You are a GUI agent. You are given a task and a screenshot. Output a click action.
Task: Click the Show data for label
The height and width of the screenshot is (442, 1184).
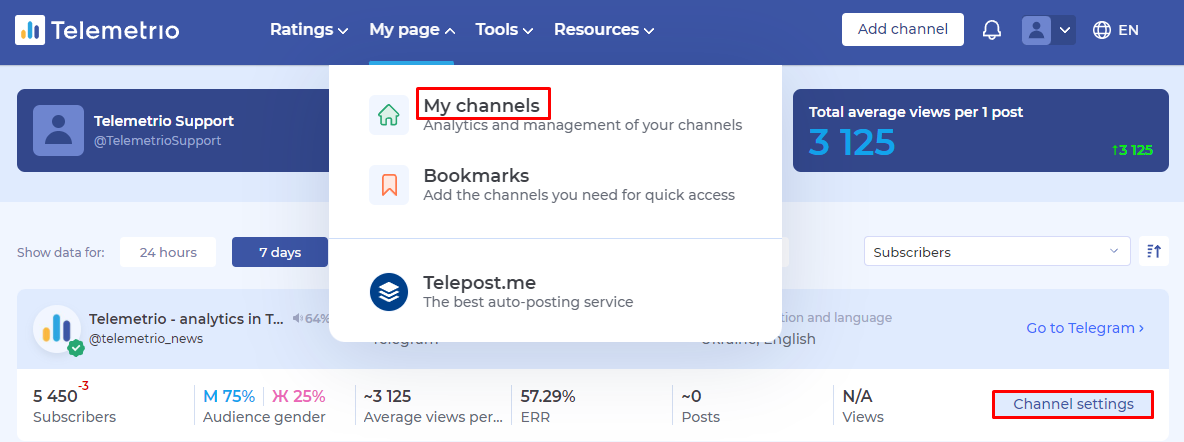(x=60, y=252)
